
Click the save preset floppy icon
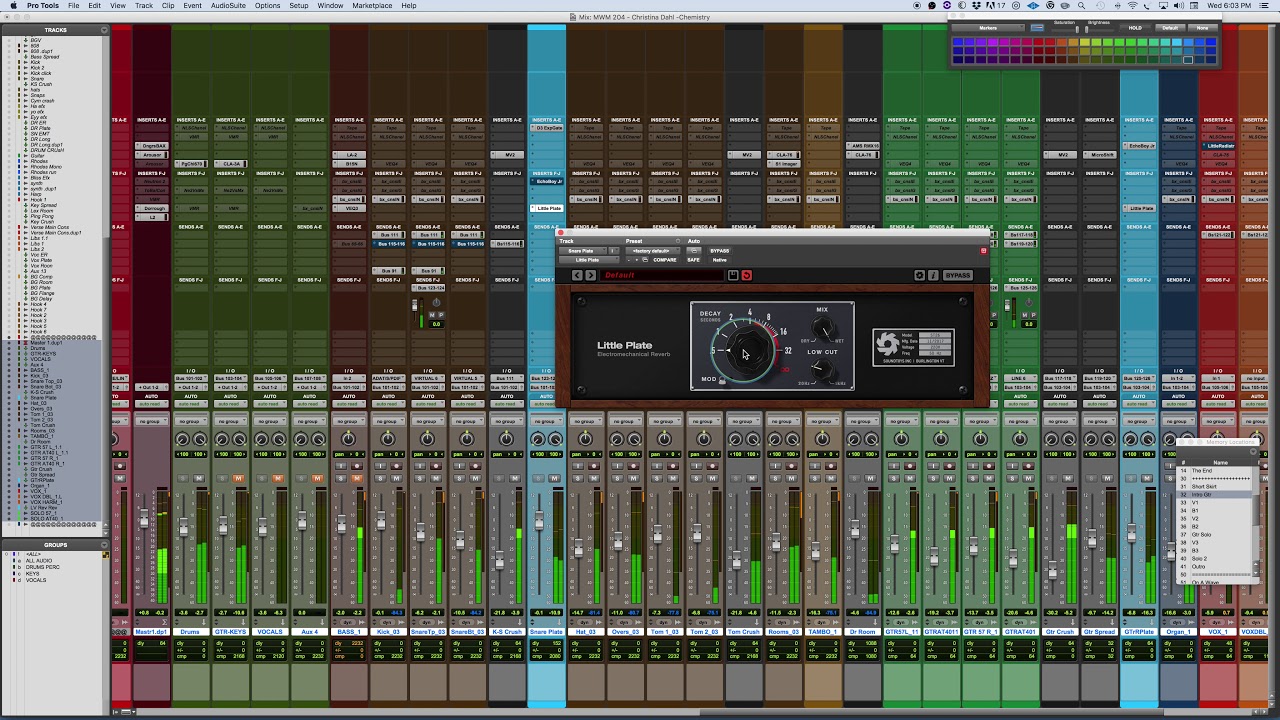pyautogui.click(x=733, y=275)
